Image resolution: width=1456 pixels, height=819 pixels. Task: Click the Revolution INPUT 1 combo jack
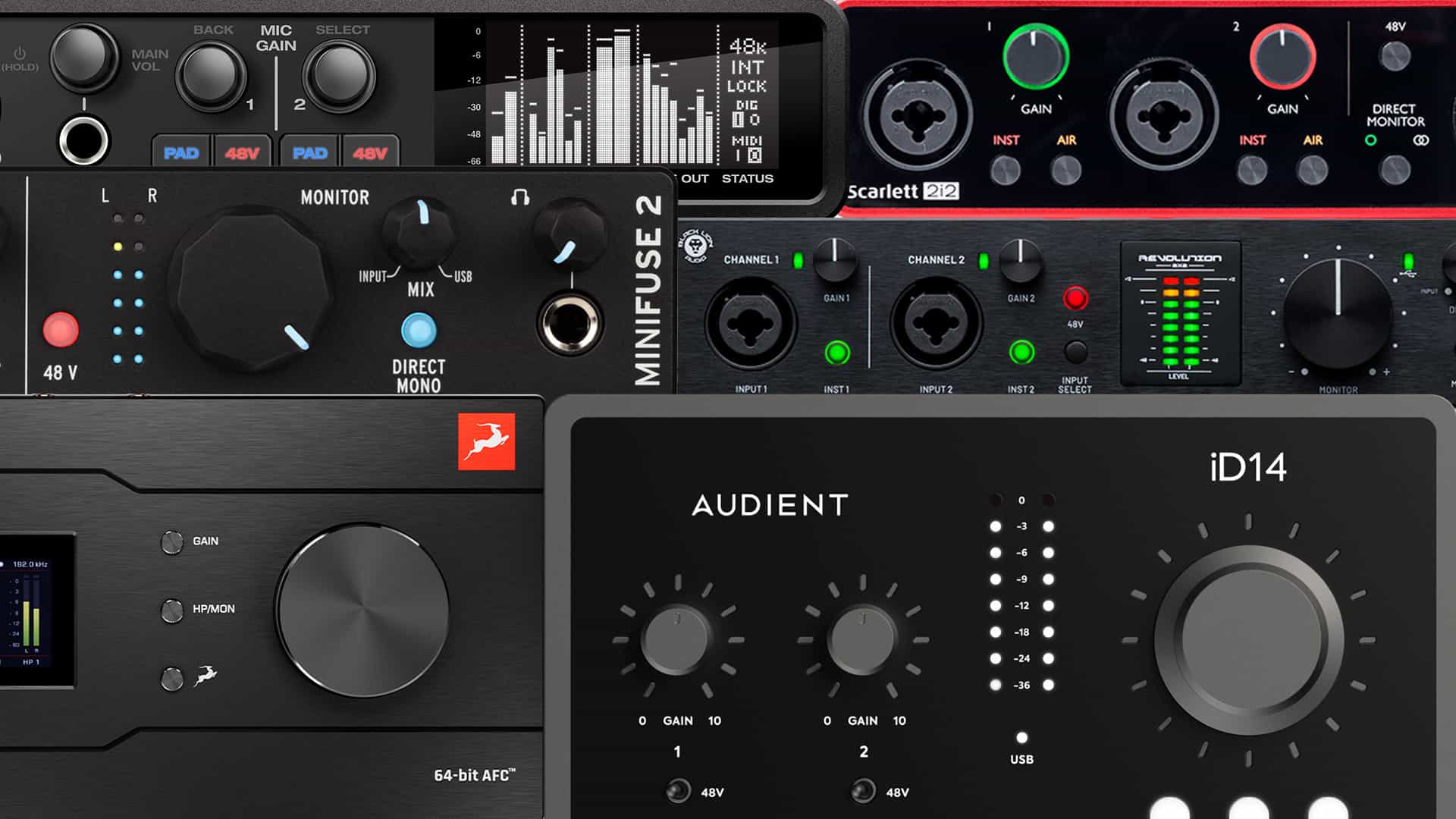point(751,323)
